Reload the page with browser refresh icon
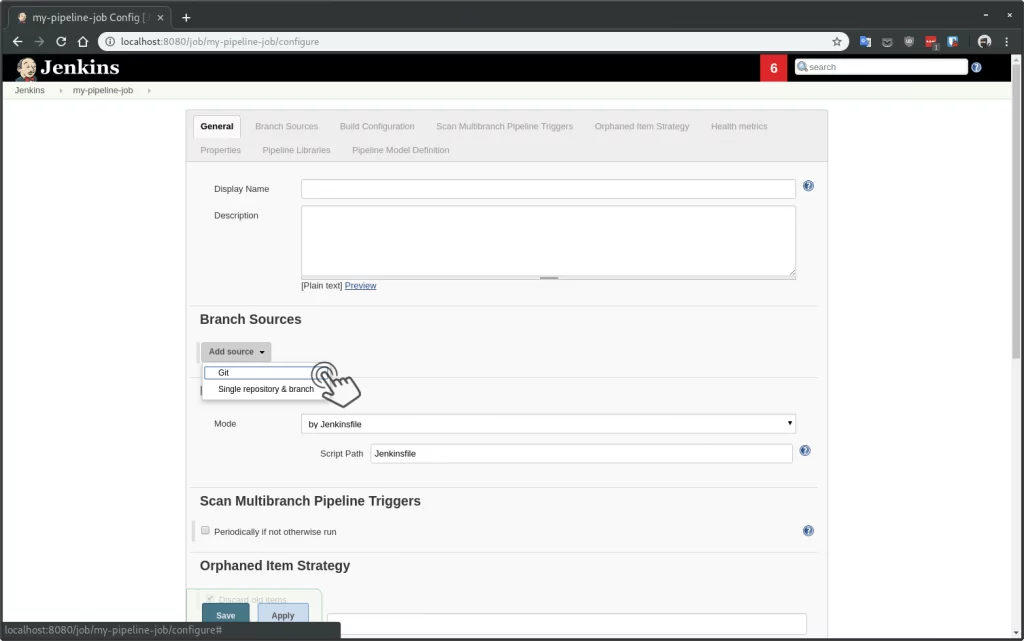The width and height of the screenshot is (1024, 641). click(x=61, y=42)
